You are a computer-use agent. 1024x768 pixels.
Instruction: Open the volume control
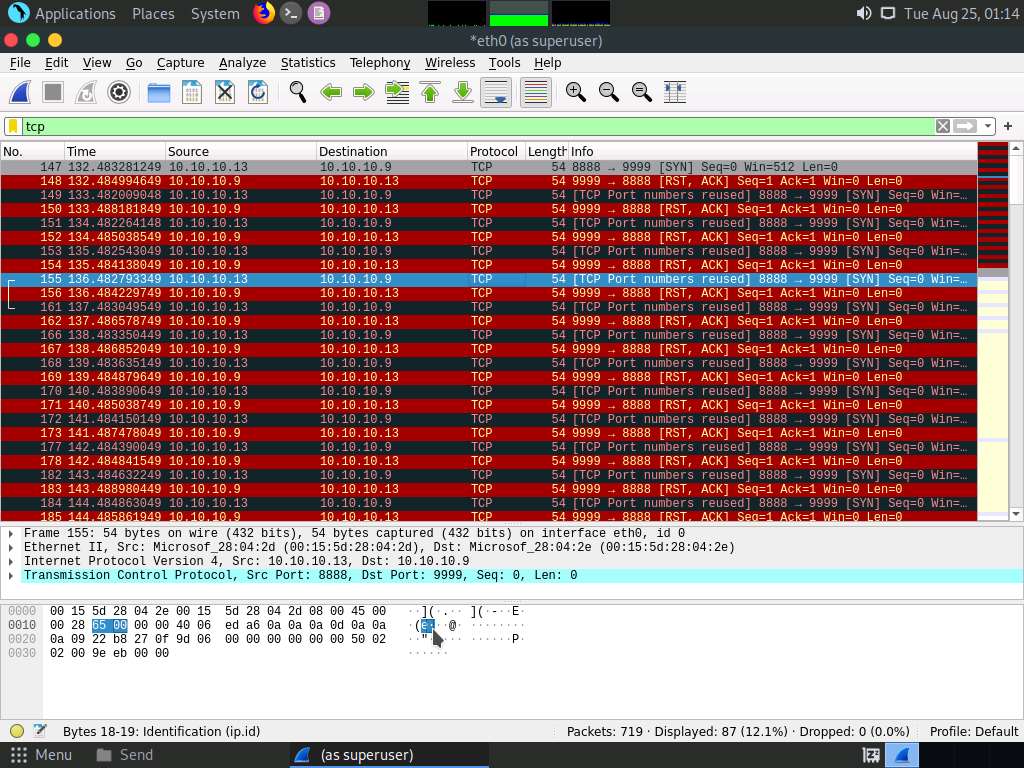click(x=863, y=13)
